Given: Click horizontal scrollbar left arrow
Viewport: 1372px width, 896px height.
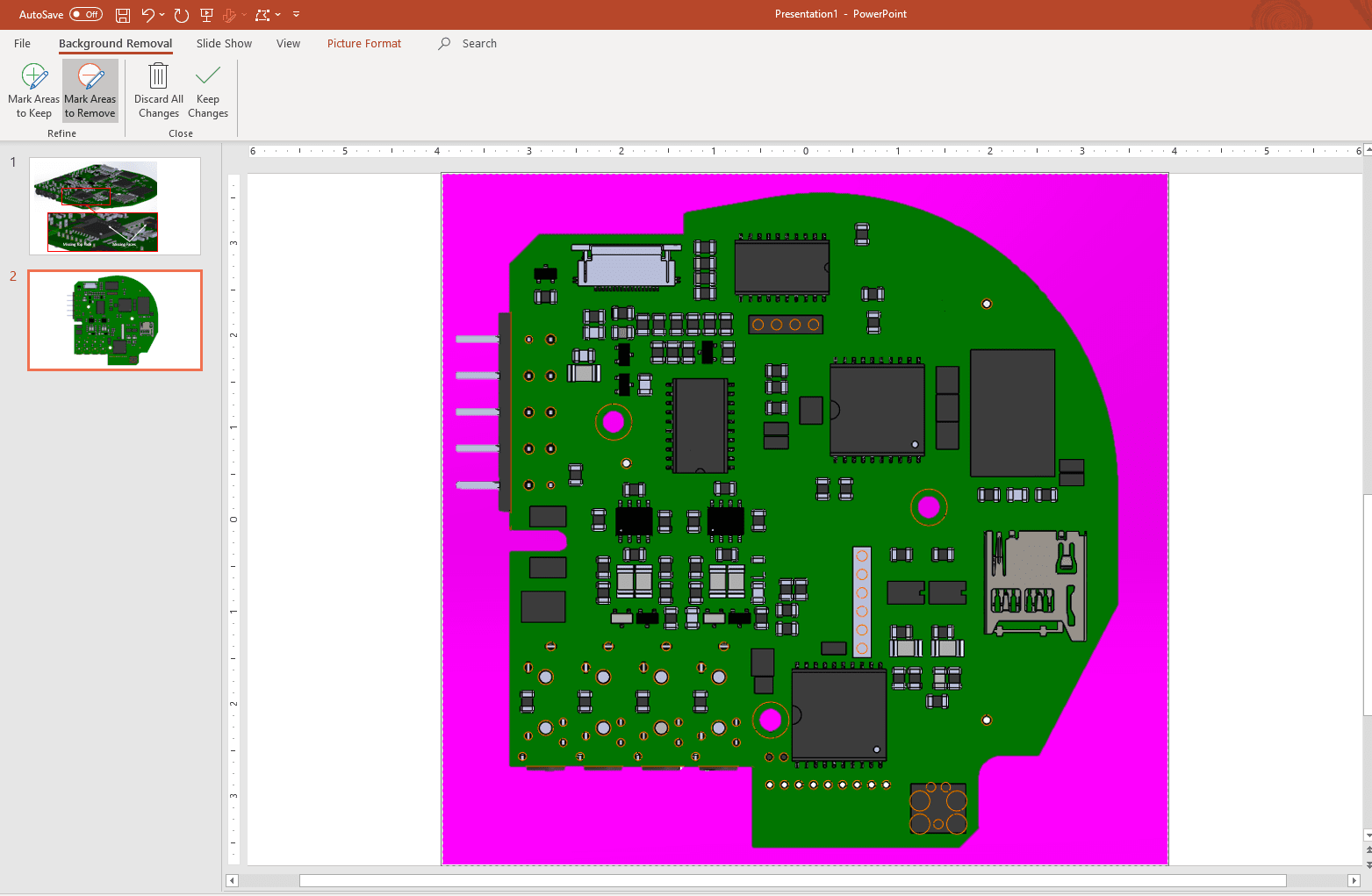Looking at the screenshot, I should (233, 880).
